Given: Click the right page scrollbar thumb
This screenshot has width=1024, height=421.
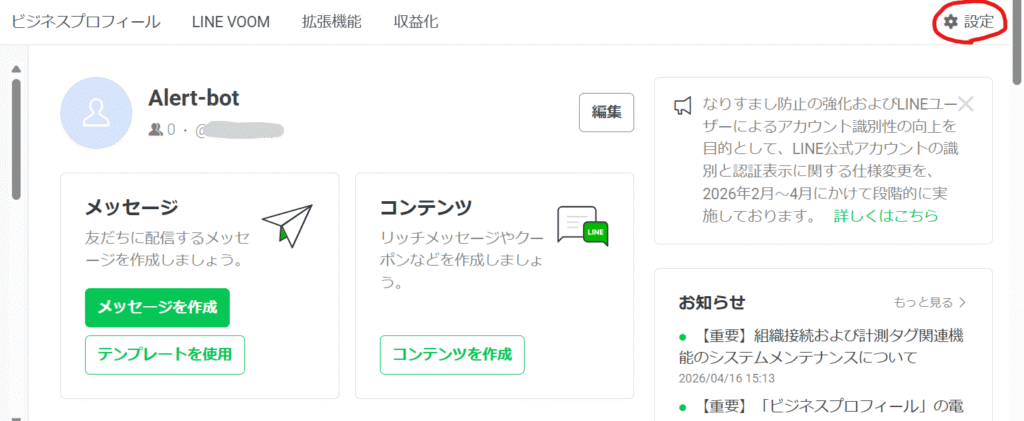Looking at the screenshot, I should click(x=1017, y=42).
